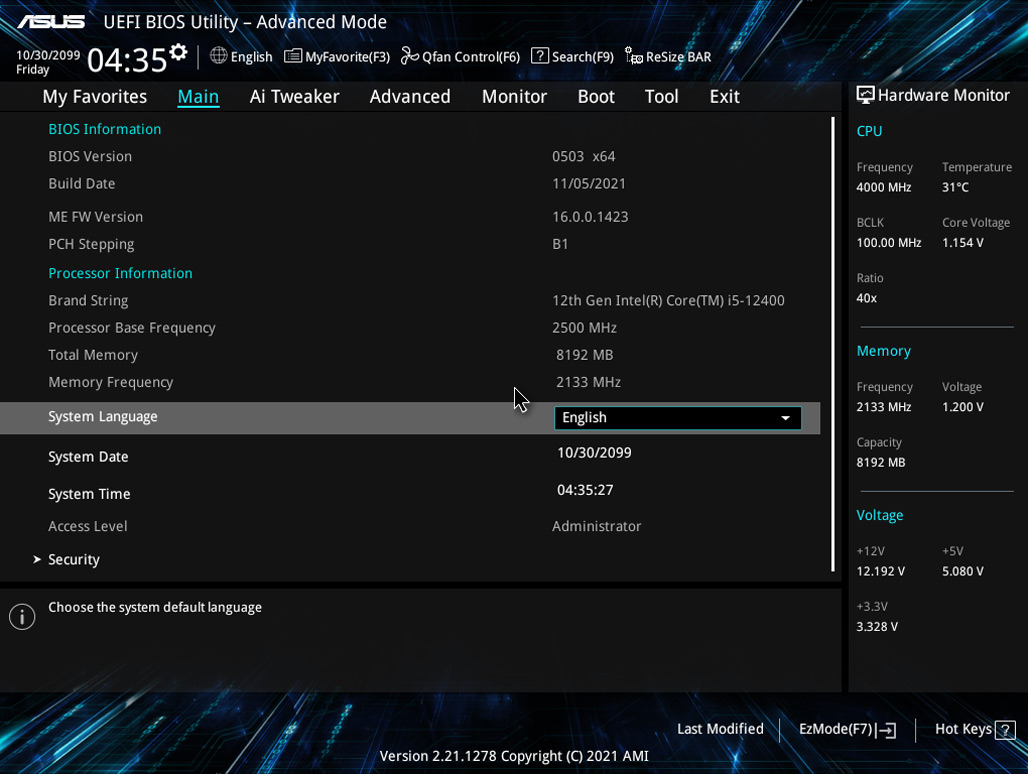Click the ASUS logo

[x=51, y=22]
